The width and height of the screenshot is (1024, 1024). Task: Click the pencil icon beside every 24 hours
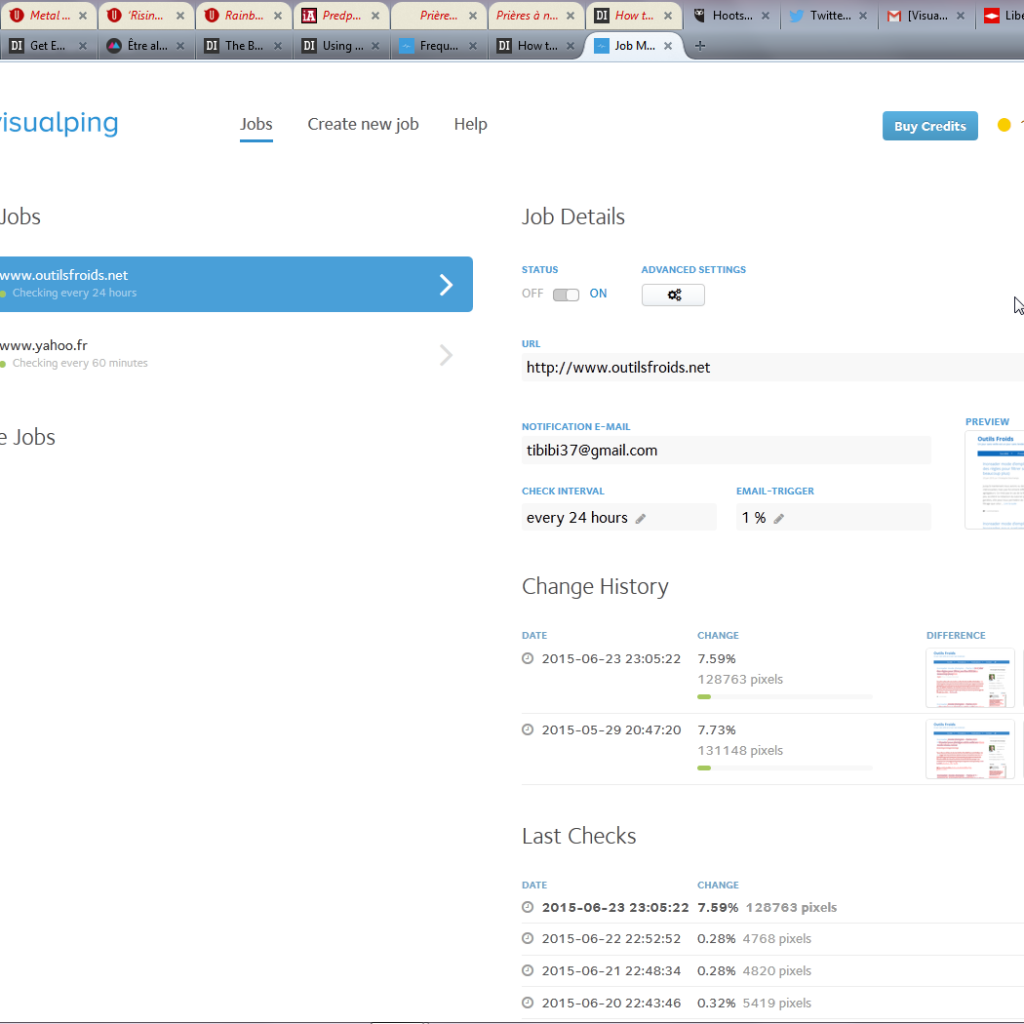[x=641, y=519]
